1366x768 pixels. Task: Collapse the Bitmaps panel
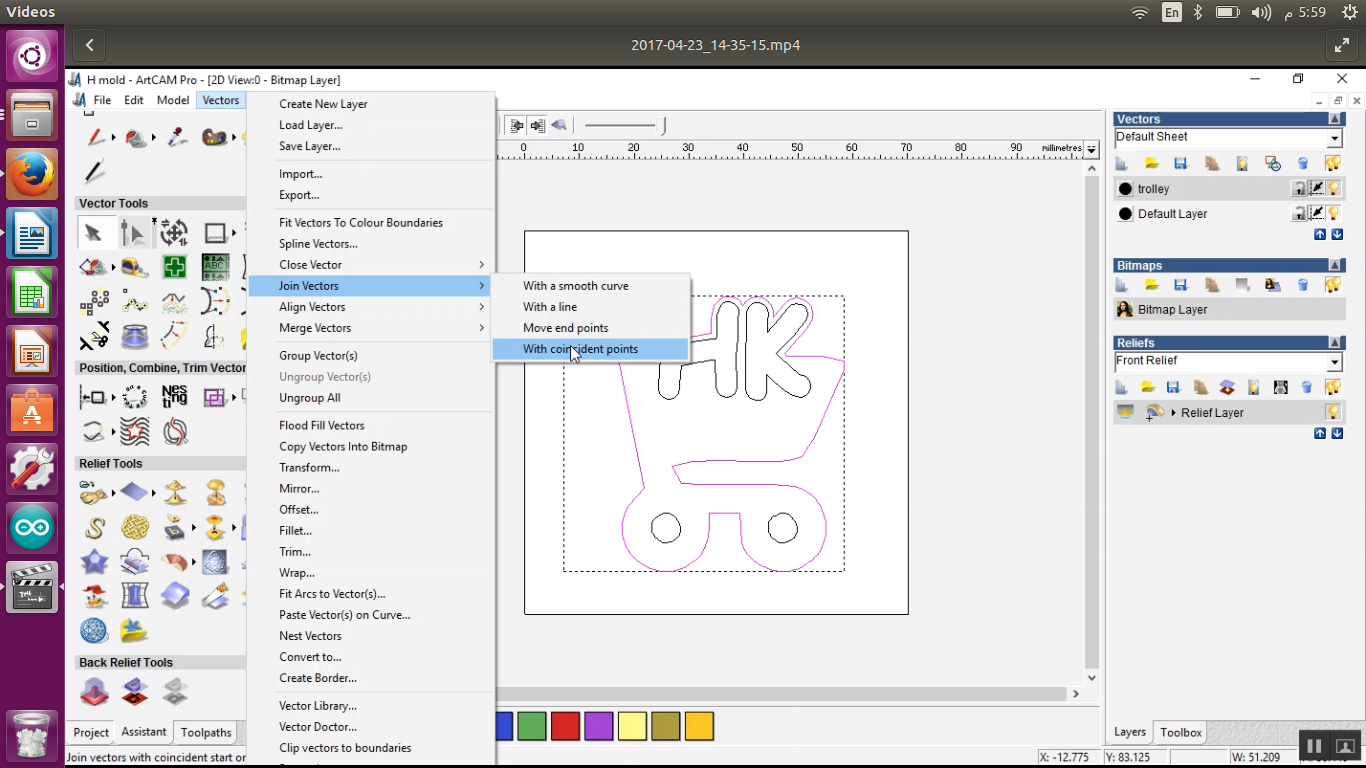[1335, 265]
